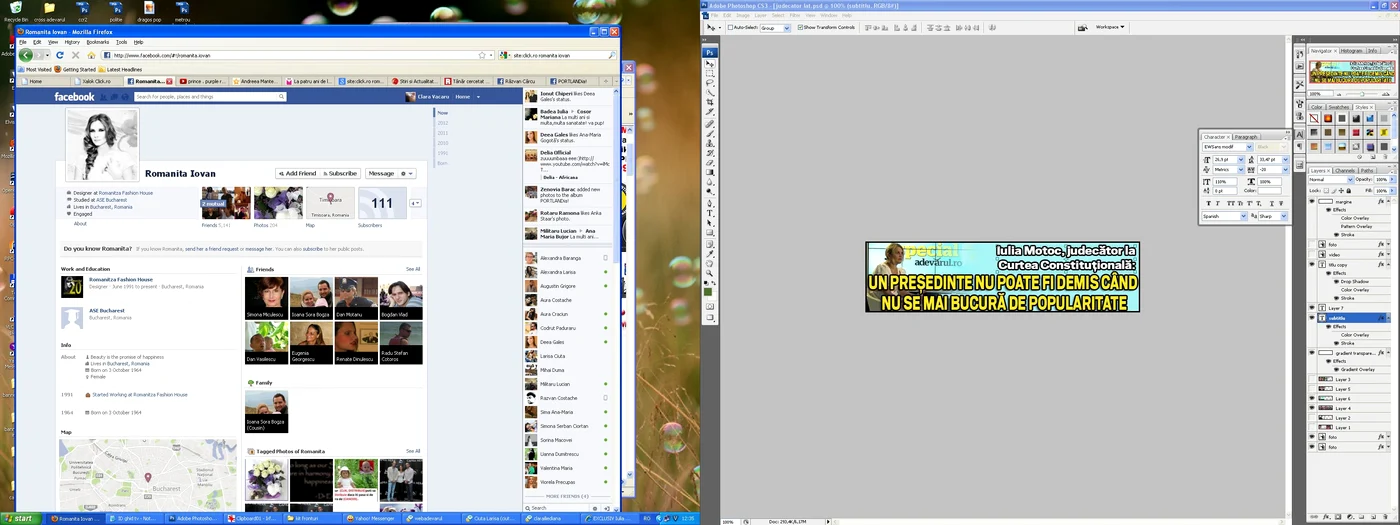Select the Eyedropper tool
Image resolution: width=1400 pixels, height=525 pixels.
pos(710,253)
